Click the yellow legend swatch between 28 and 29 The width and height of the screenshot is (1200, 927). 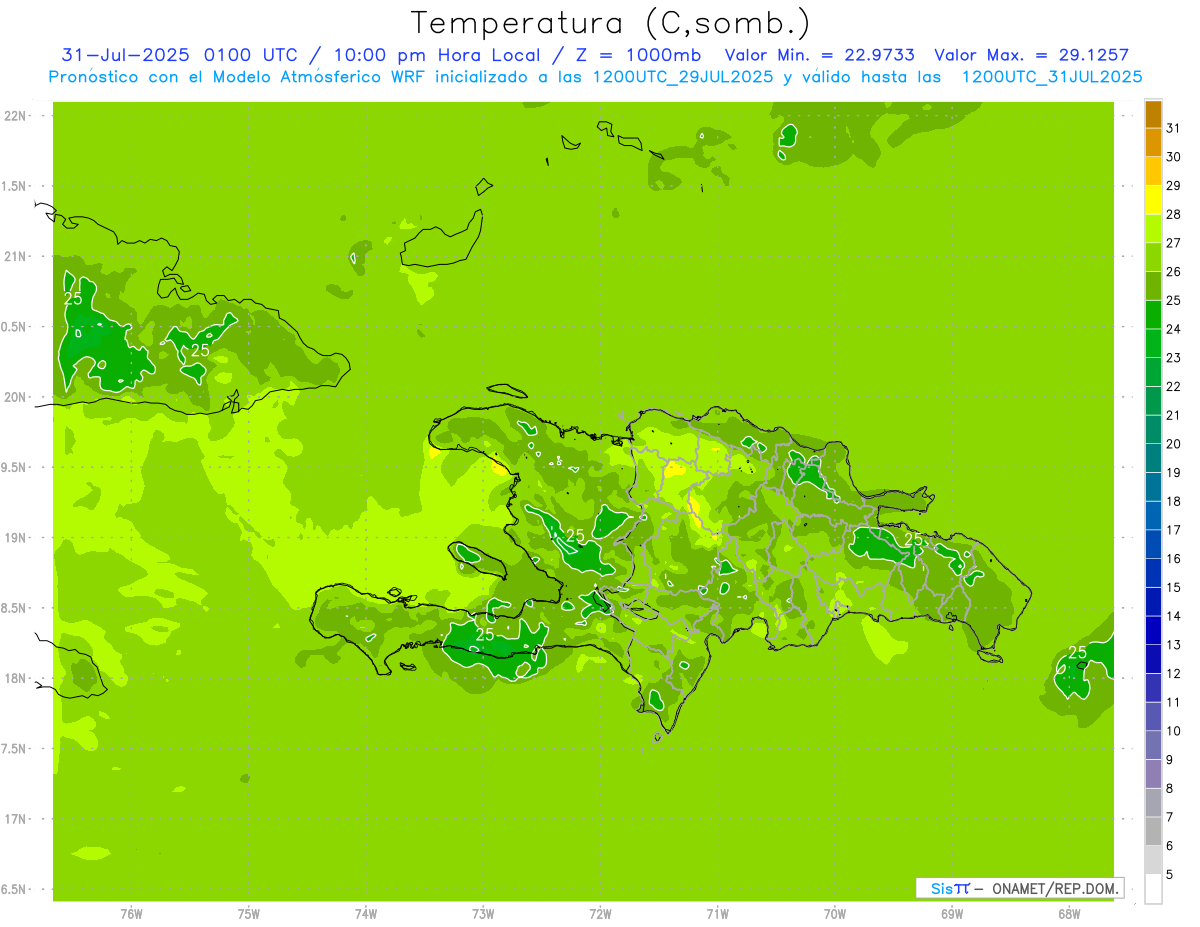pos(1153,200)
